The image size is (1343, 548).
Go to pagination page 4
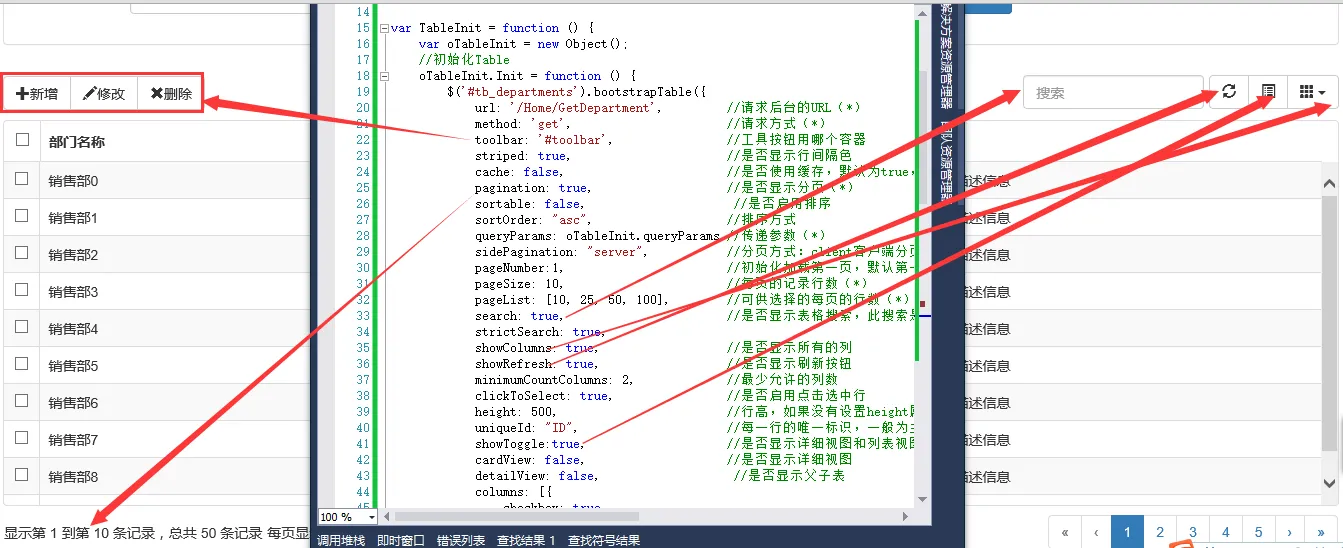[x=1226, y=533]
